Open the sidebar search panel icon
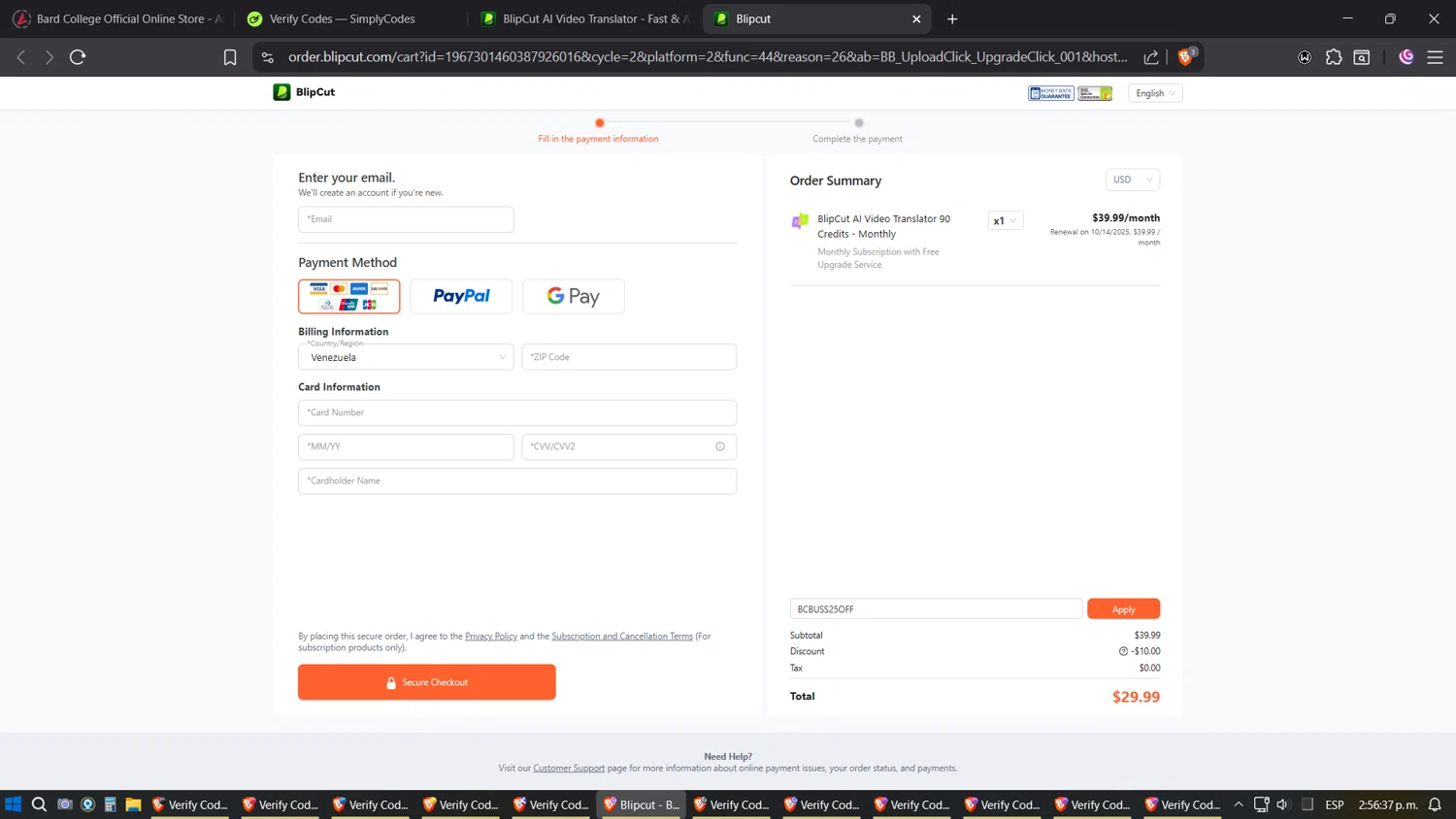This screenshot has width=1456, height=819. click(x=1362, y=57)
